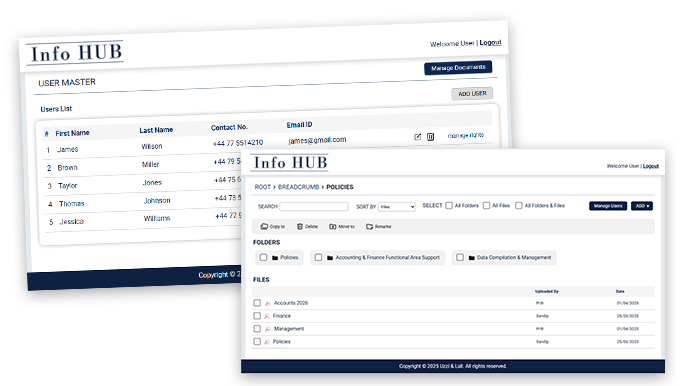Click the Accounting & Finance Functional Area Support folder icon
Screen dimensions: 700x386
click(x=330, y=257)
